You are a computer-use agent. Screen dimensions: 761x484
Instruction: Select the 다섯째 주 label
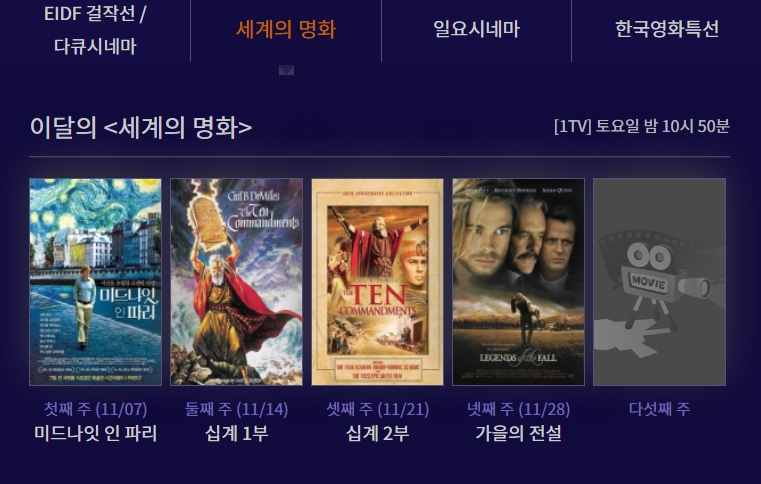(x=660, y=409)
